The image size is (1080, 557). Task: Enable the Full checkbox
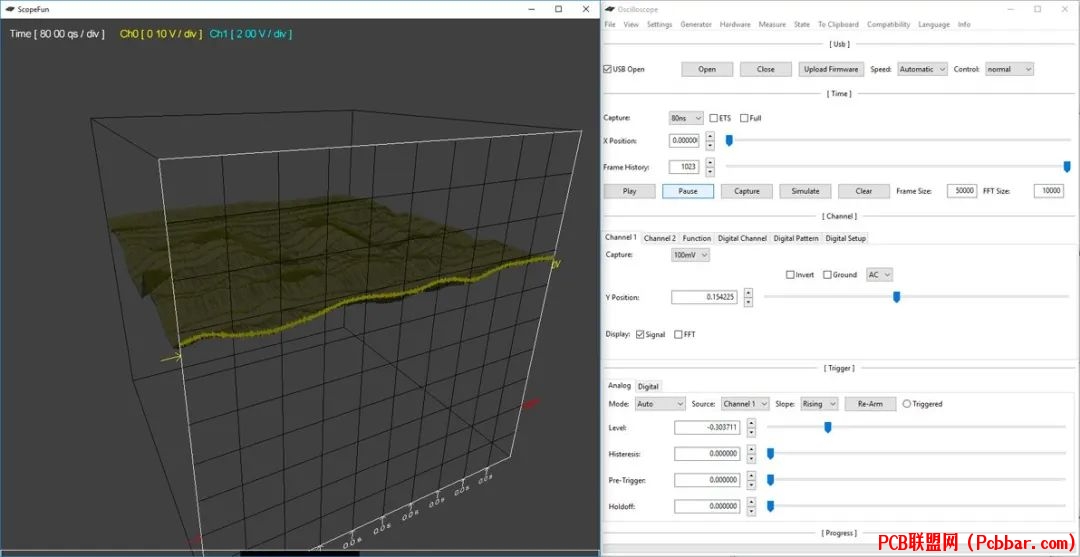click(744, 118)
